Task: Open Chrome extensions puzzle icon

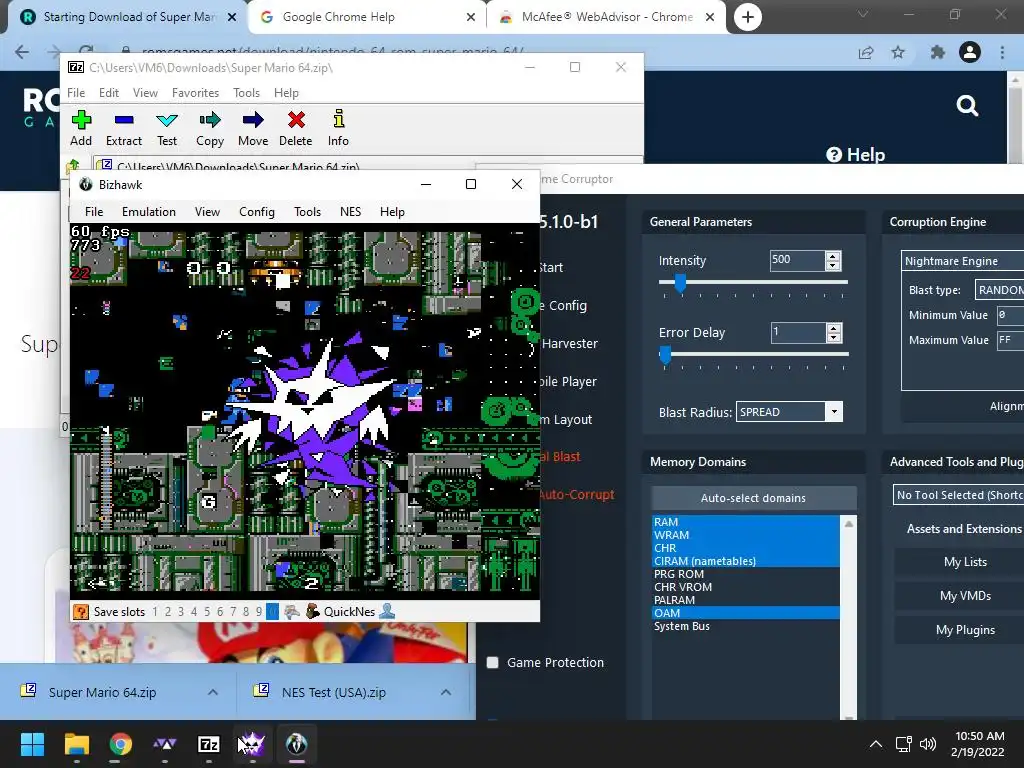Action: pos(937,52)
